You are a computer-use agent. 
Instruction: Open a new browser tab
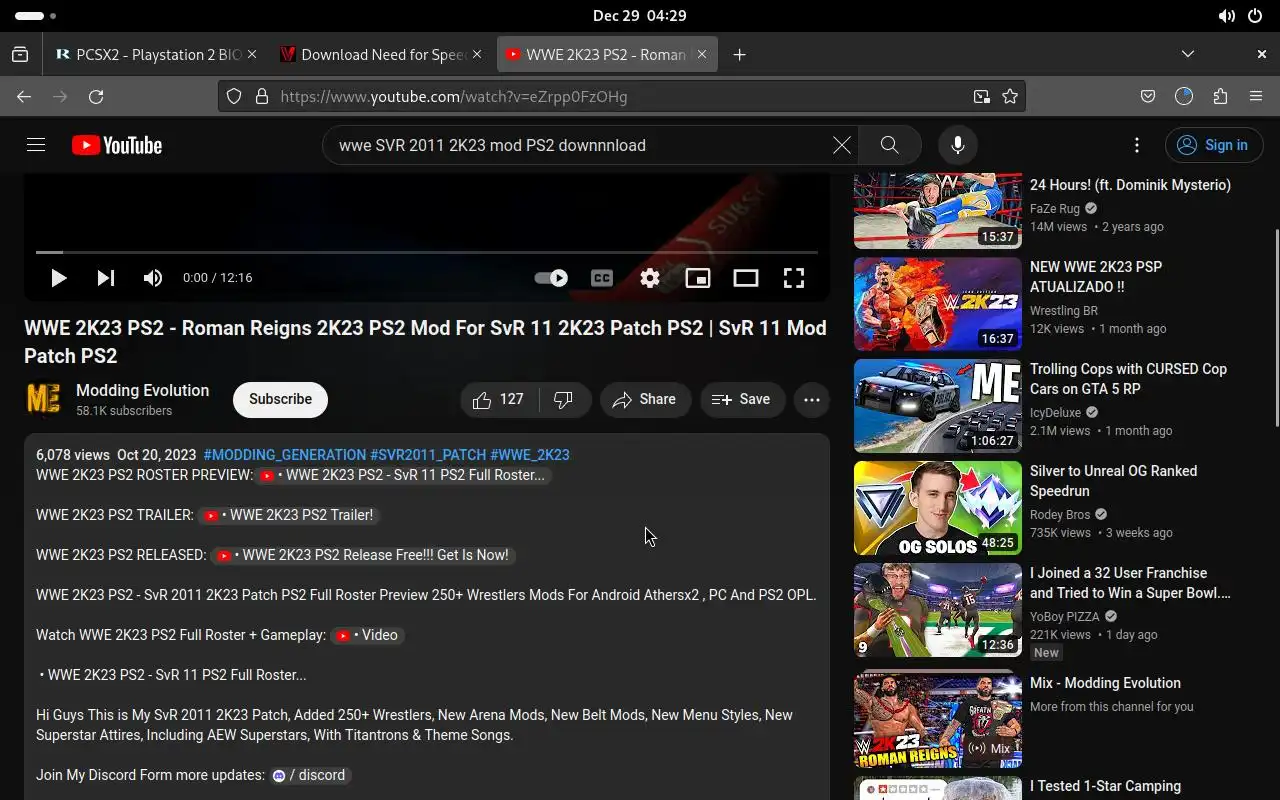[x=739, y=55]
